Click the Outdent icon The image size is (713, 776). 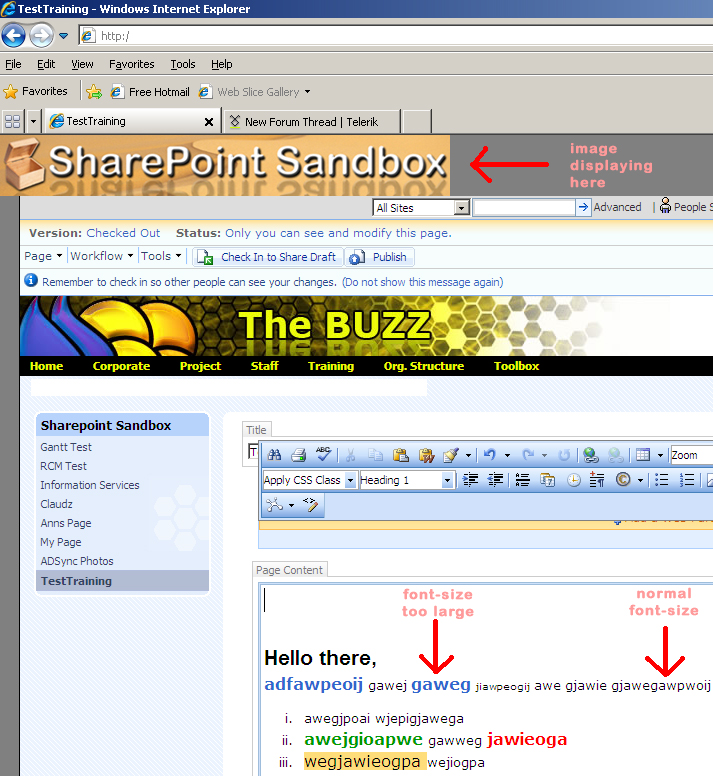tap(495, 480)
